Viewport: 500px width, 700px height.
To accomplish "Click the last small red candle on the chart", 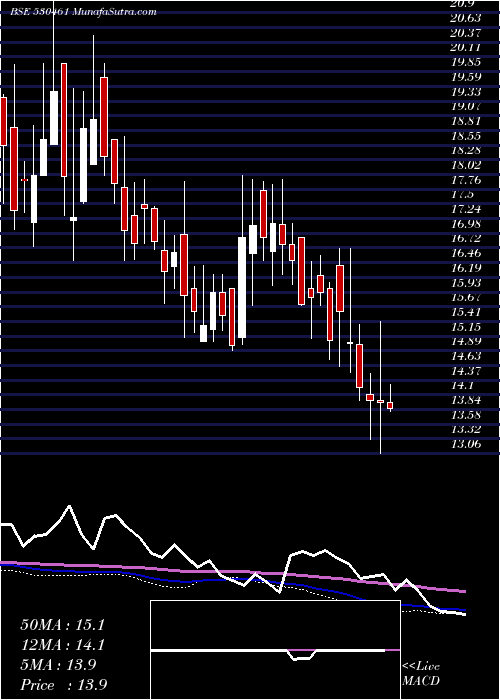I will [x=390, y=405].
